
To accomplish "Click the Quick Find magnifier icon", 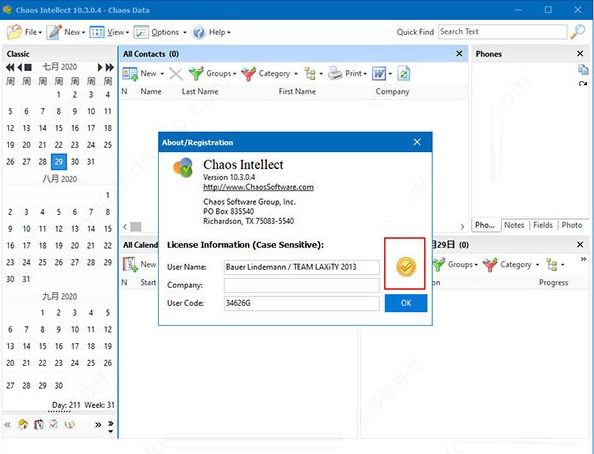I will (x=578, y=32).
